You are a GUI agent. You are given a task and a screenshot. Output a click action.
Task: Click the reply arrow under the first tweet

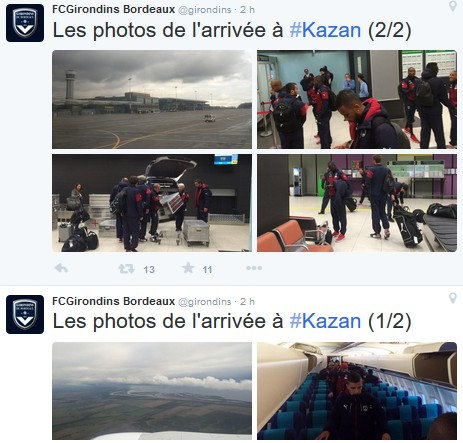click(x=61, y=268)
